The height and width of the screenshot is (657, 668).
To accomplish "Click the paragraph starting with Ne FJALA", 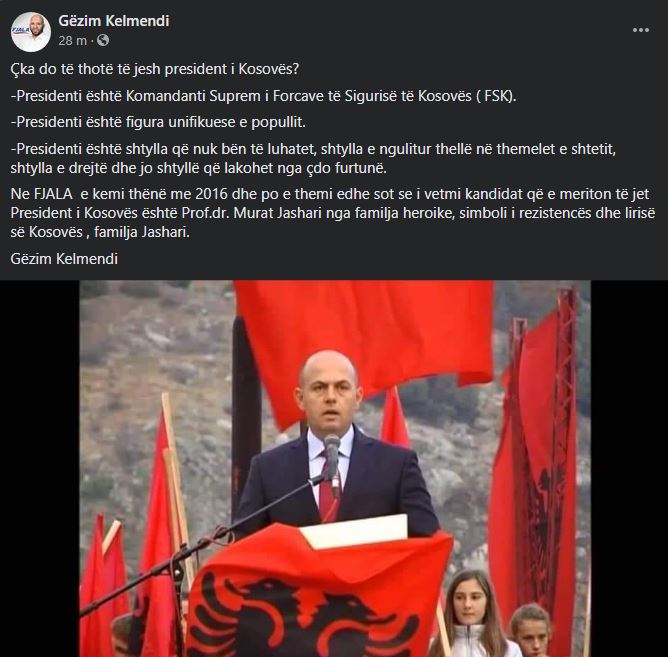I will (x=333, y=213).
